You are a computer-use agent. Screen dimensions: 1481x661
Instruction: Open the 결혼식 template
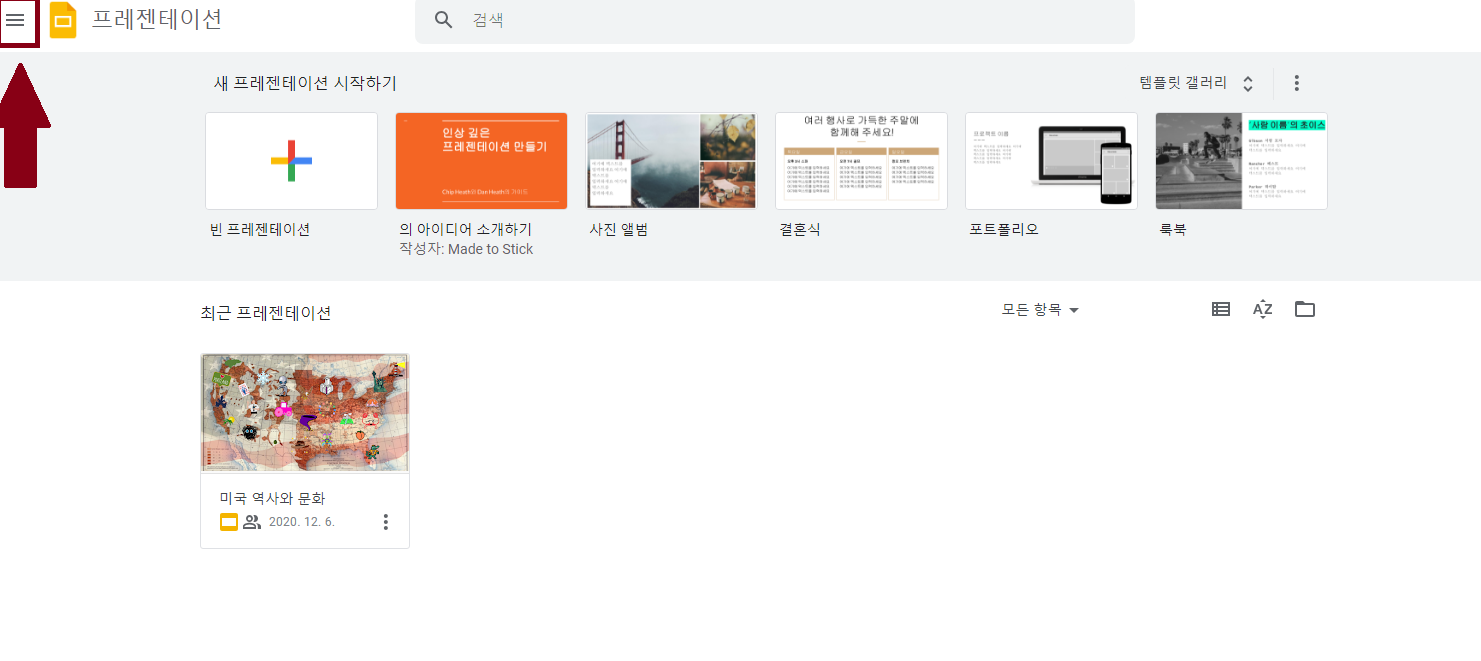click(x=861, y=161)
